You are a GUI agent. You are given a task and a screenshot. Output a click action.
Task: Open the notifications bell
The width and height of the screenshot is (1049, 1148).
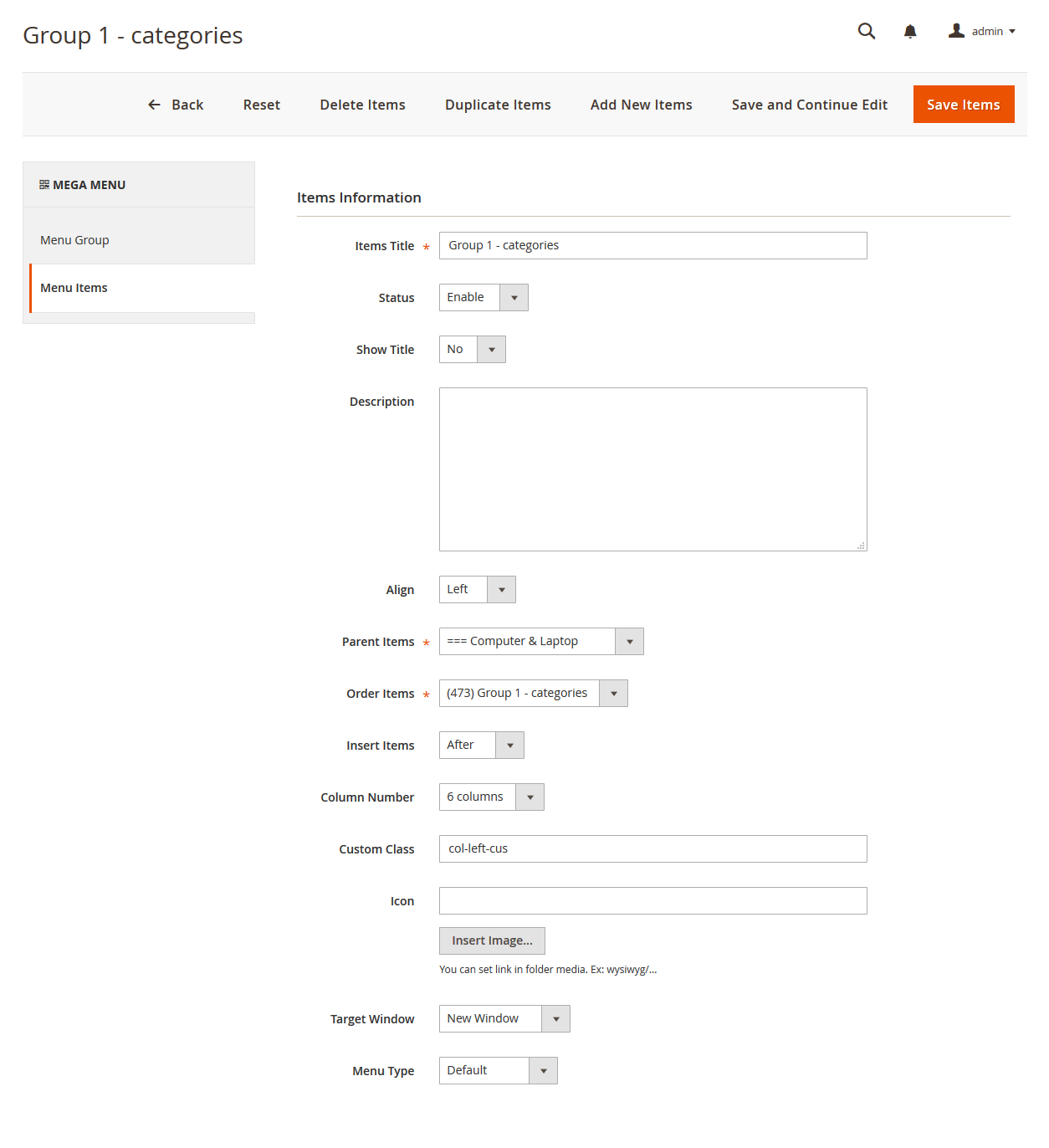pos(910,32)
